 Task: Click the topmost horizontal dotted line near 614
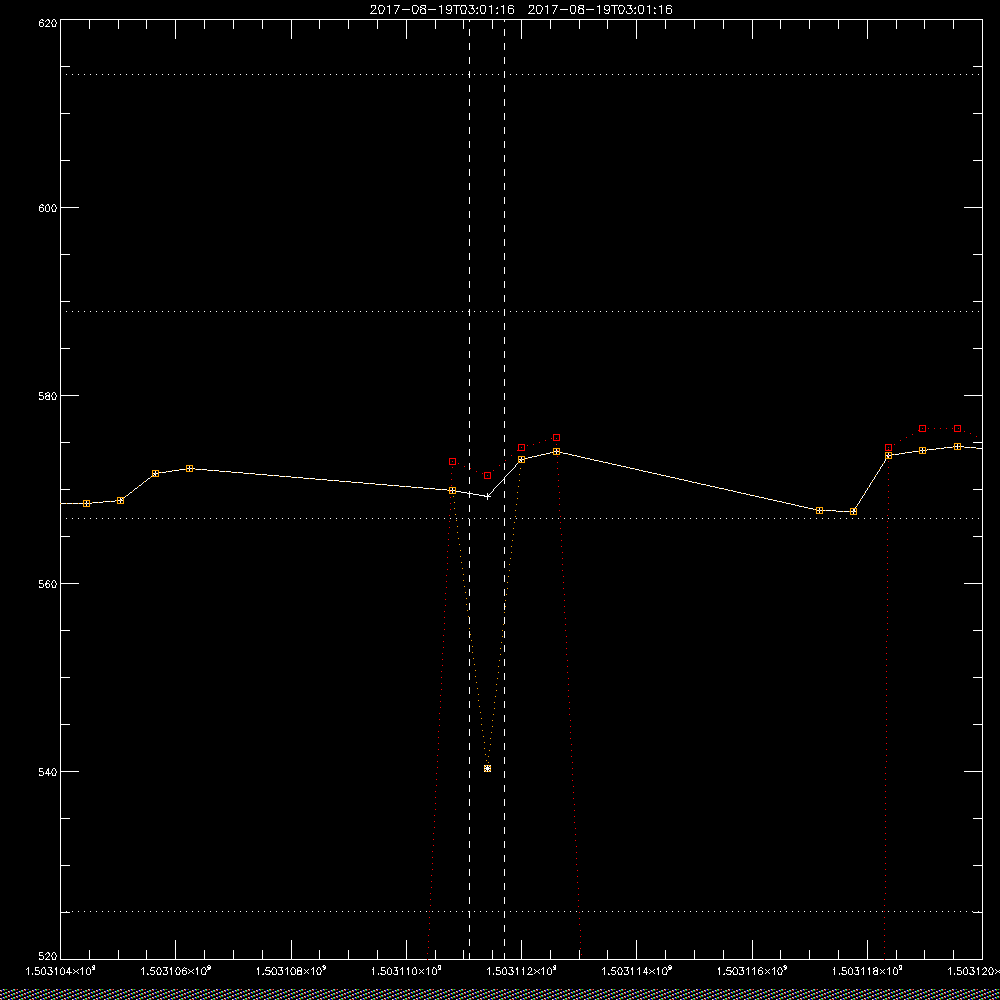point(521,75)
